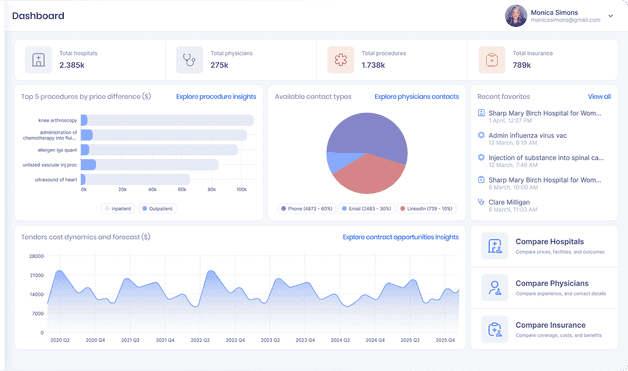Screen dimensions: 628x371
Task: Toggle the Phone (4873 - 60%) legend
Action: click(307, 209)
